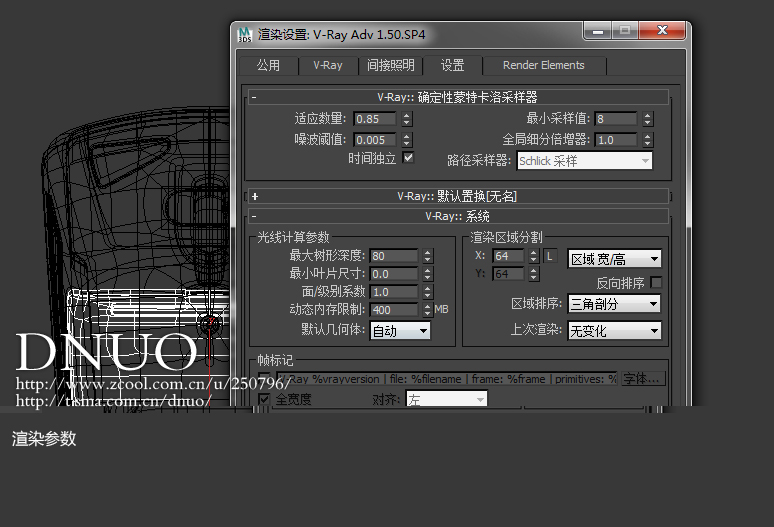Click the 渲染区域分割 X value field
Screen dimensions: 774x527
(508, 256)
